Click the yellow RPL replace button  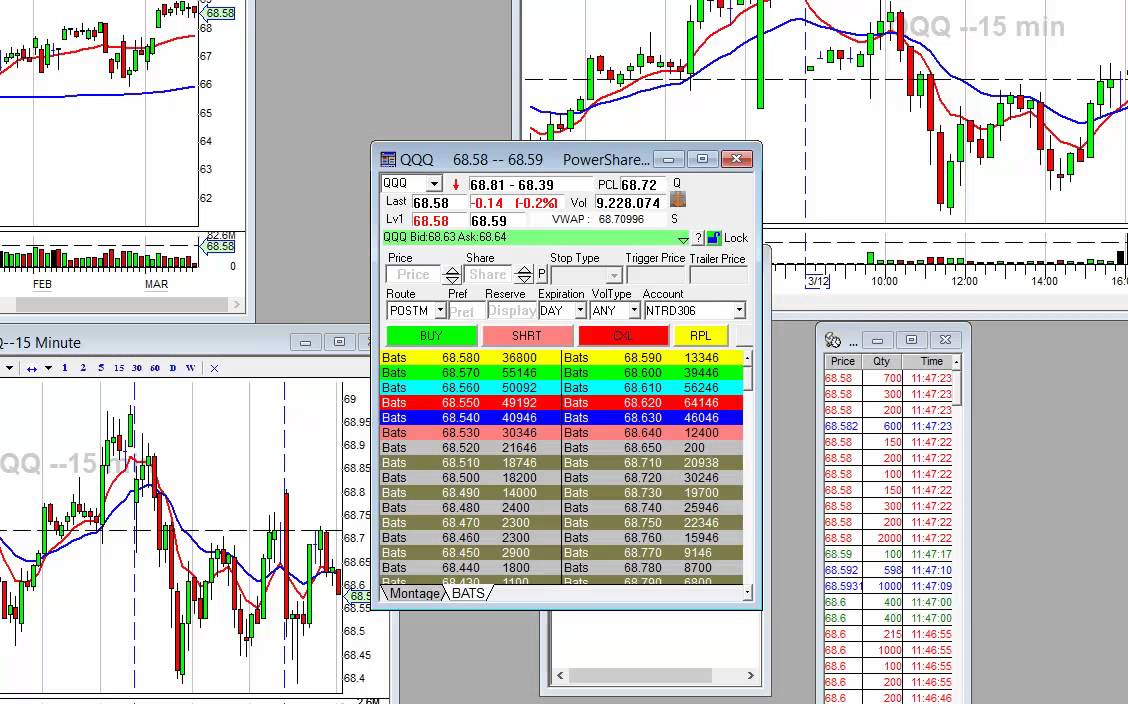(x=701, y=336)
